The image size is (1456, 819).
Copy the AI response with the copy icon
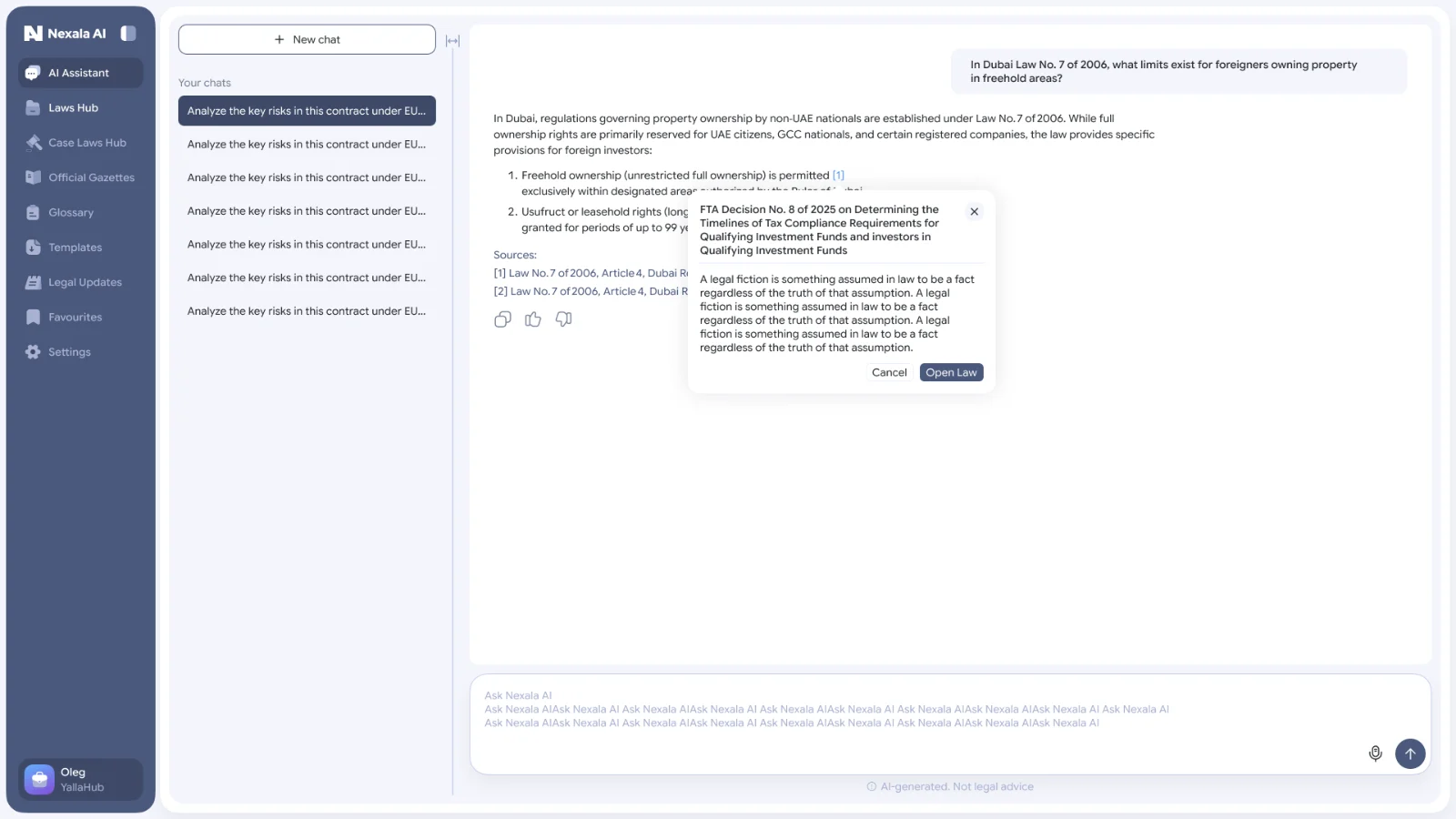pos(502,319)
